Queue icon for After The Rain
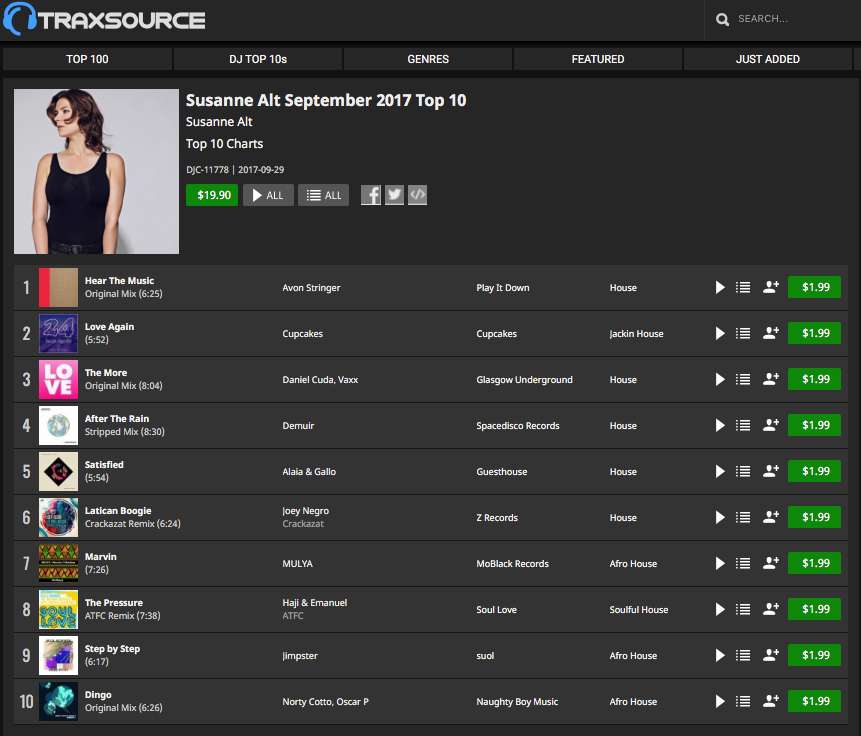 743,425
